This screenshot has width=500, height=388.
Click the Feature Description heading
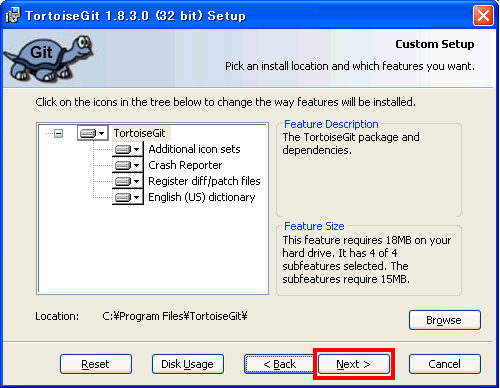[331, 124]
